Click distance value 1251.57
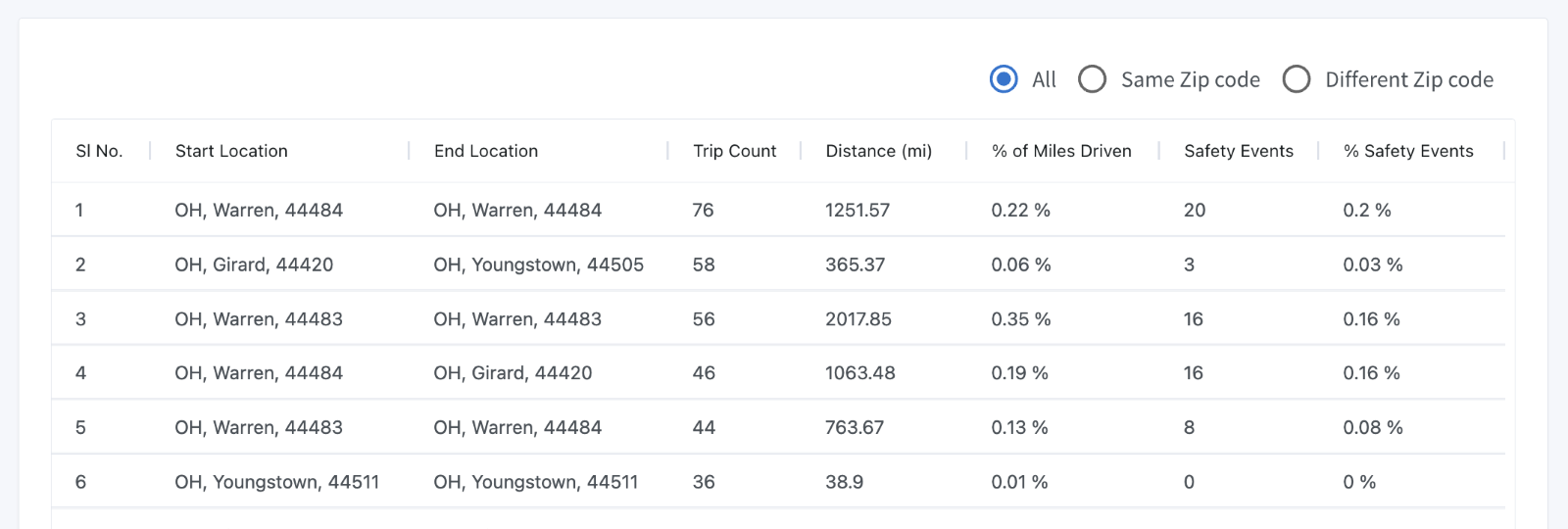The image size is (1568, 529). pyautogui.click(x=857, y=210)
